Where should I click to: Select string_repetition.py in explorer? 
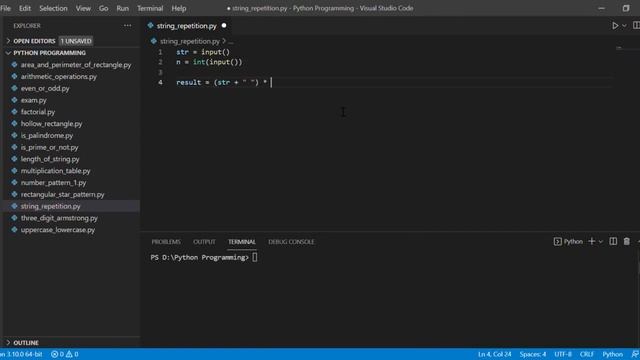[x=51, y=207]
